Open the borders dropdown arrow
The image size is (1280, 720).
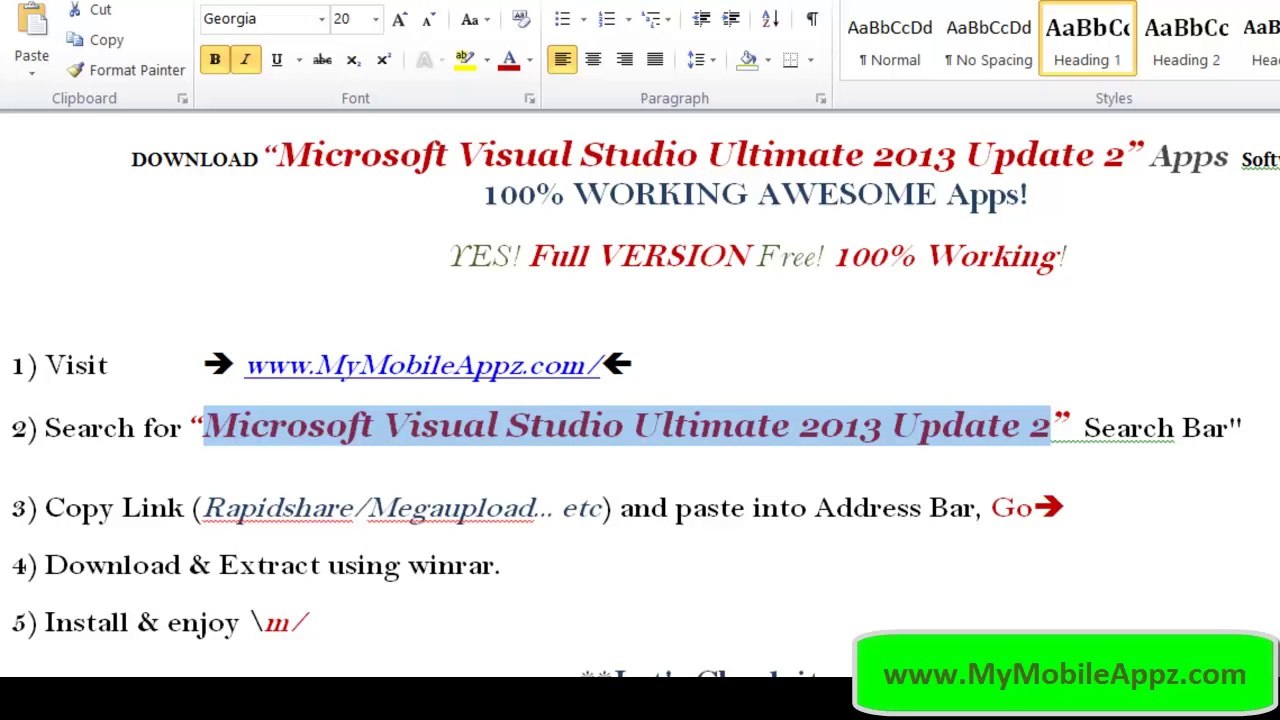[810, 60]
